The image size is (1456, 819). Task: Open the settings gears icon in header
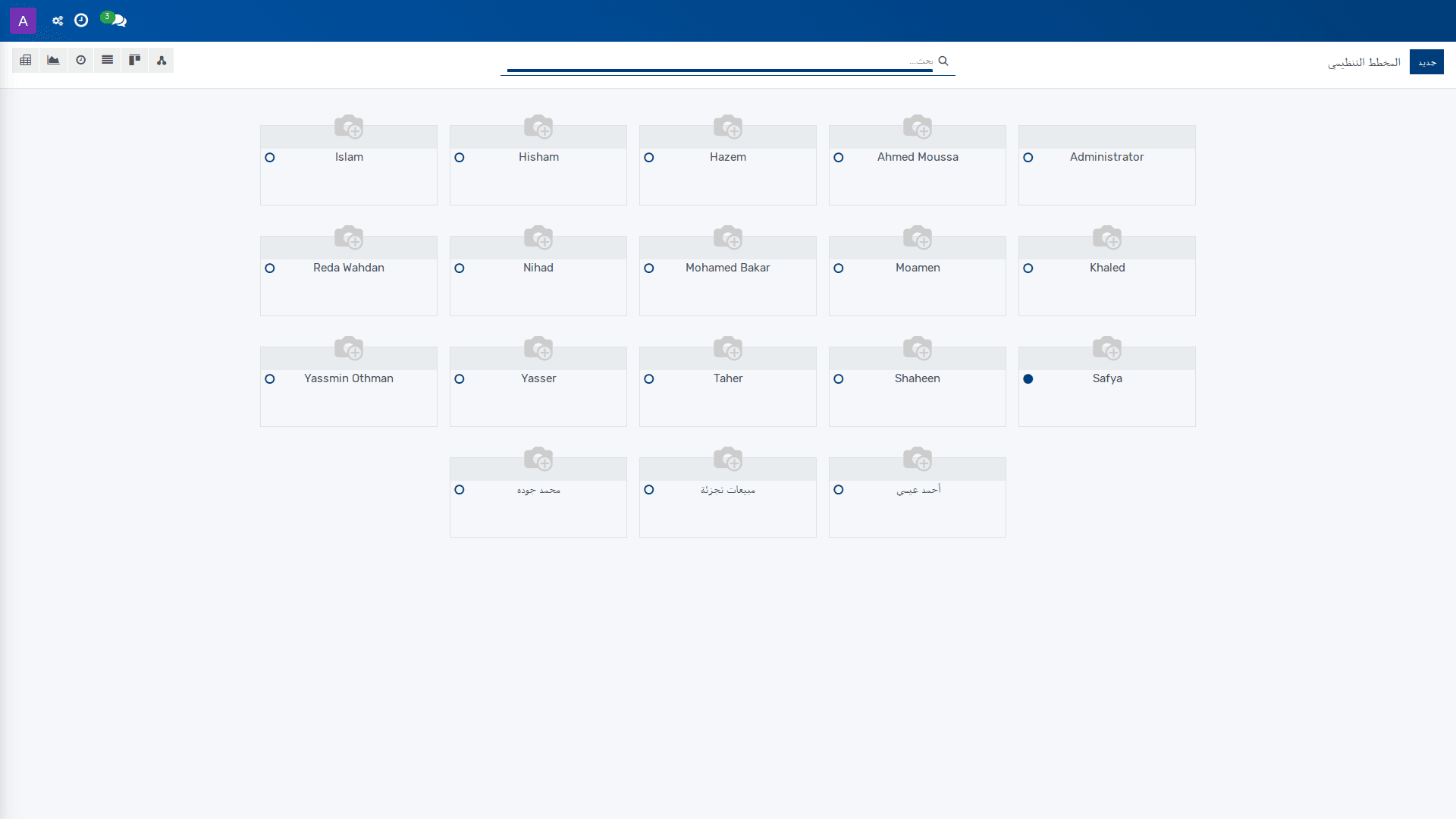pyautogui.click(x=58, y=20)
